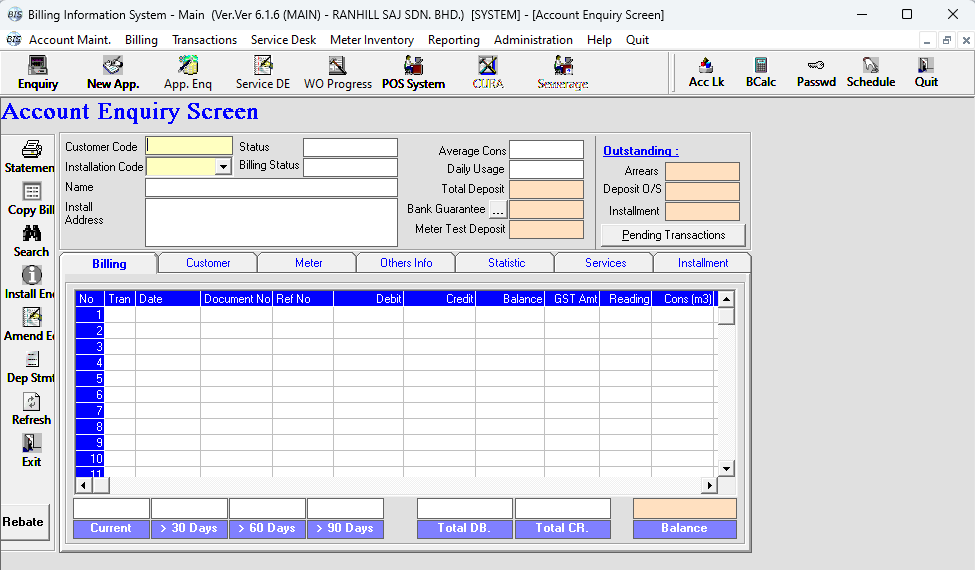Image resolution: width=975 pixels, height=570 pixels.
Task: Click the > 30 Days button
Action: click(x=189, y=528)
